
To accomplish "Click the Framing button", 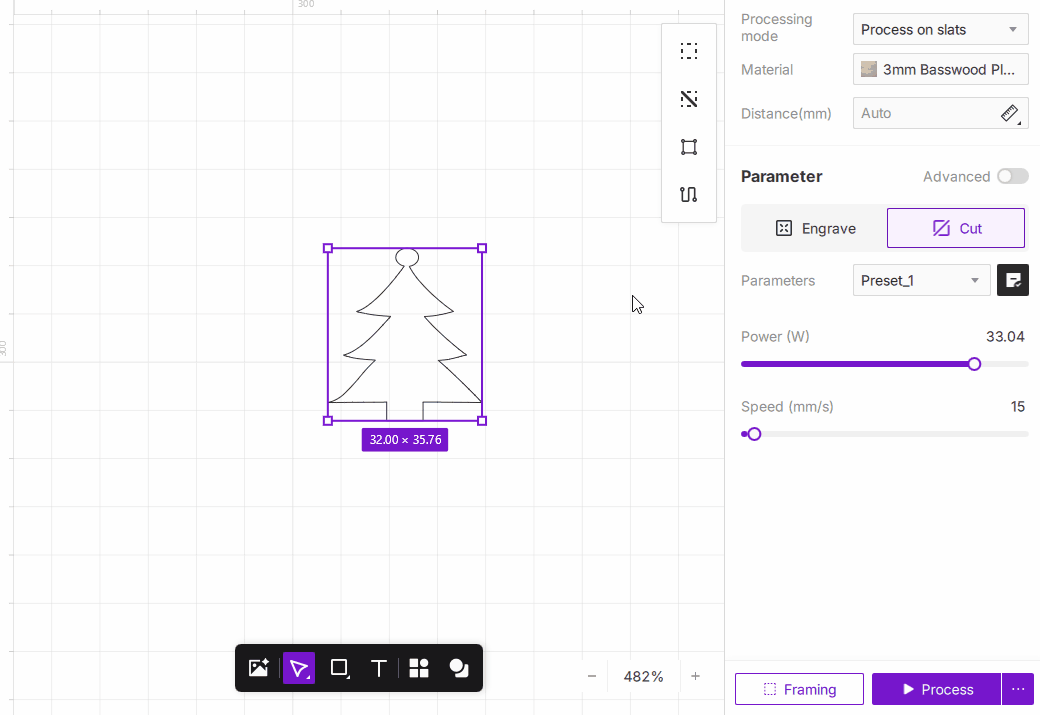I will pos(799,689).
